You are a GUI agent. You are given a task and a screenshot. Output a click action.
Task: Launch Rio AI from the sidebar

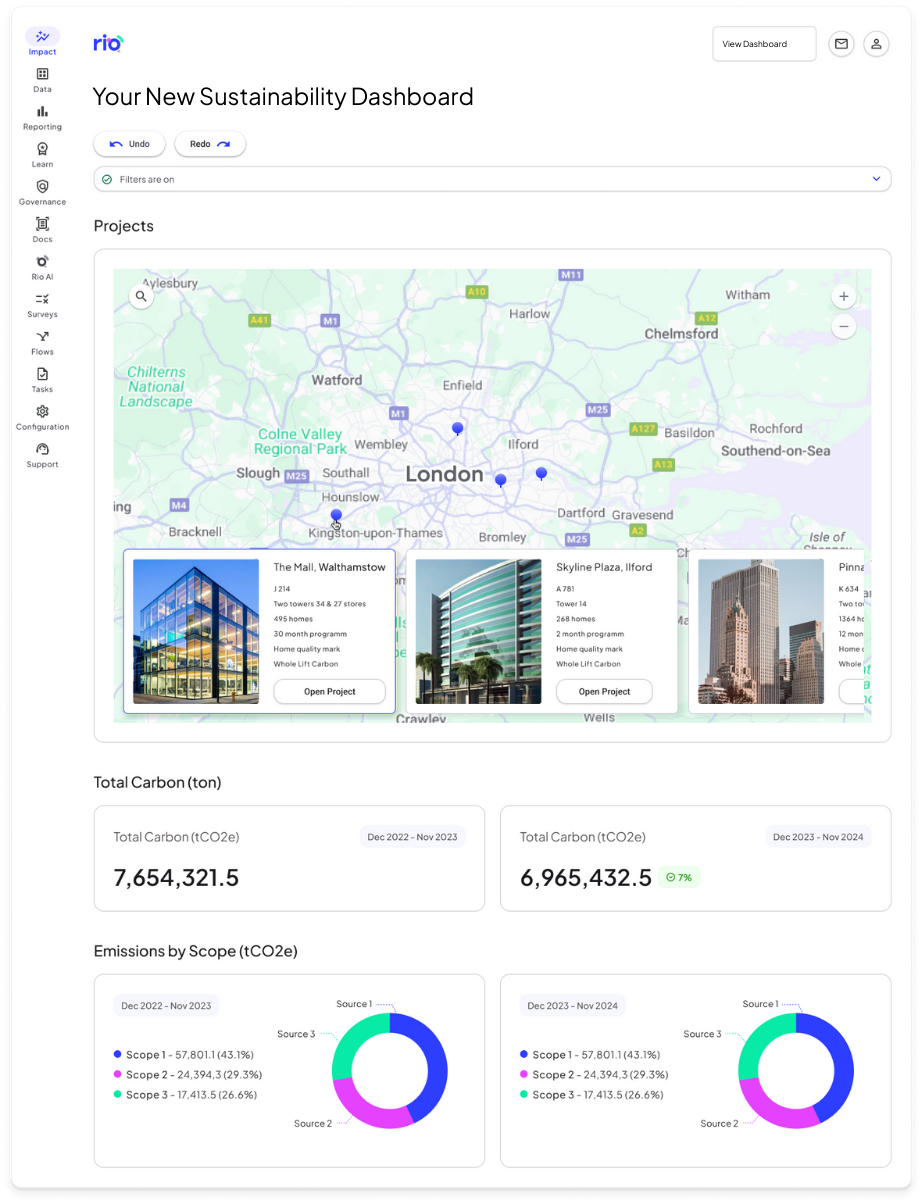coord(42,268)
